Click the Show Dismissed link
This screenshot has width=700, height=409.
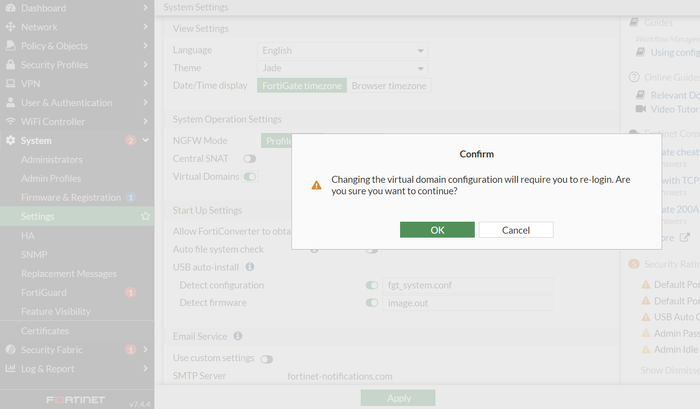(670, 370)
